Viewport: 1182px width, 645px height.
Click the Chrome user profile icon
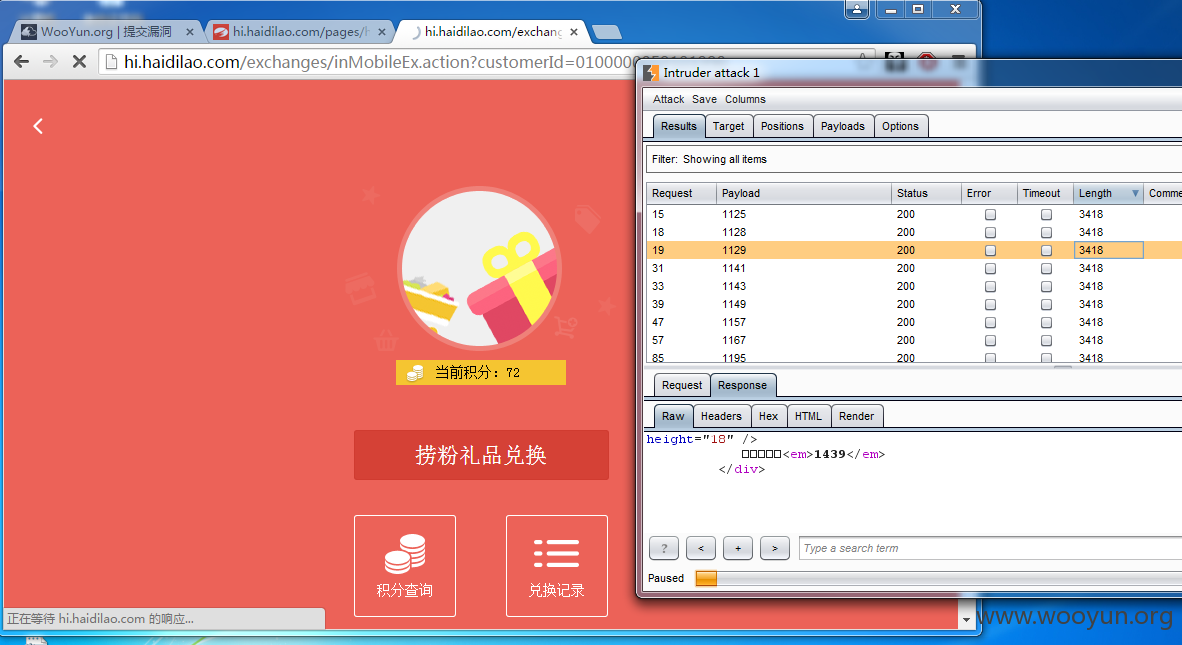click(x=857, y=10)
